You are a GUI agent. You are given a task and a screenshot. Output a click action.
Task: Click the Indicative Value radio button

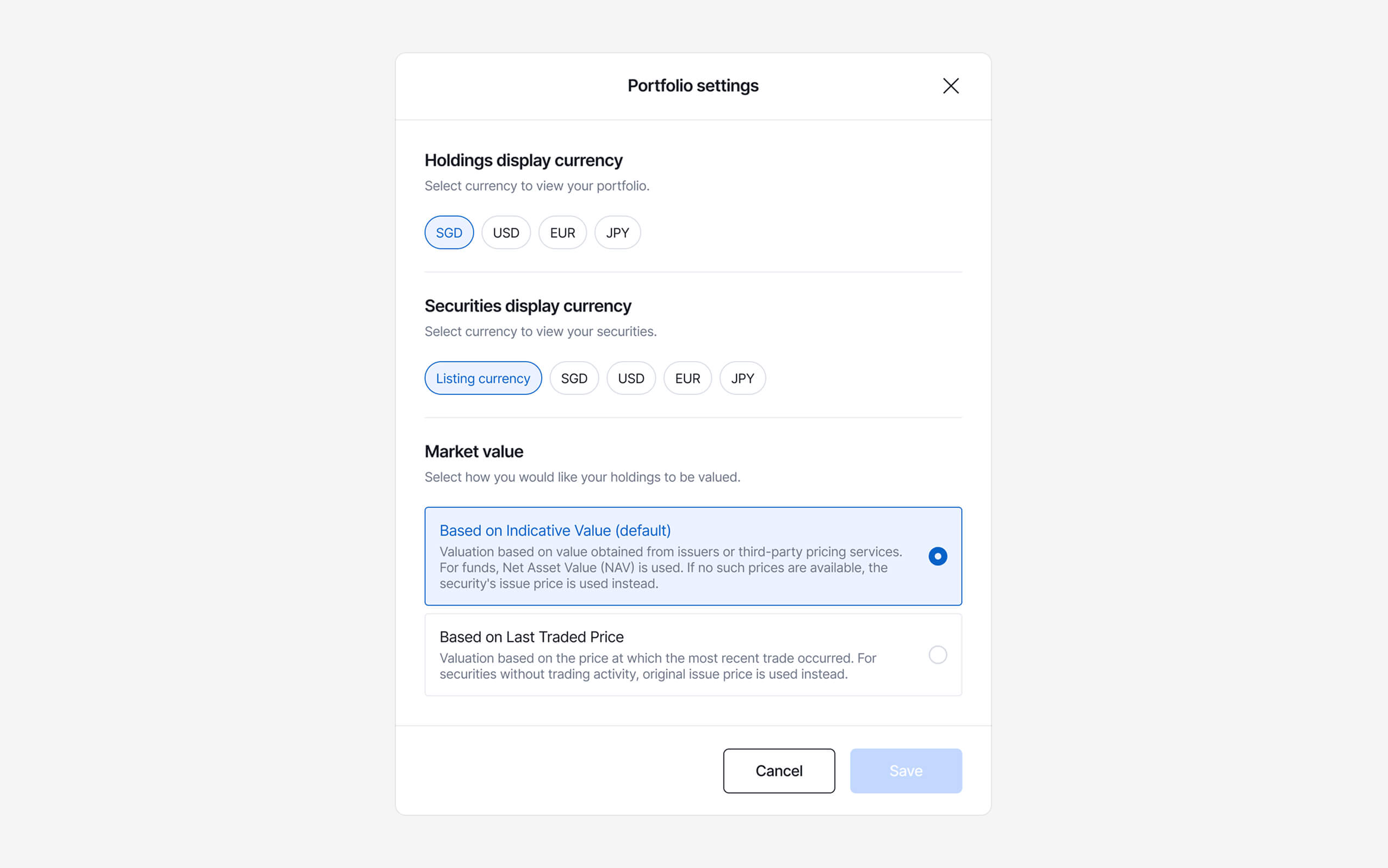tap(937, 556)
